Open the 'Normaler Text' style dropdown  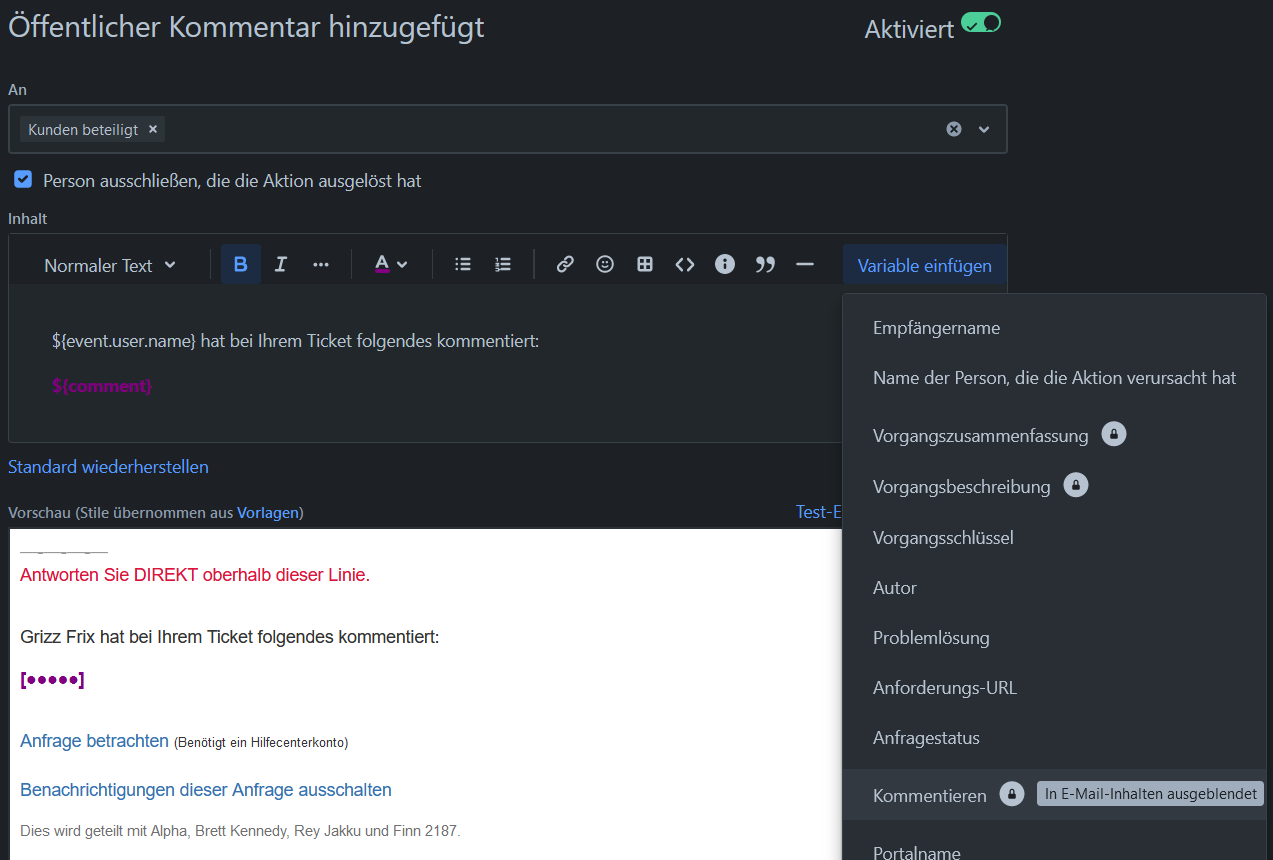pyautogui.click(x=110, y=265)
